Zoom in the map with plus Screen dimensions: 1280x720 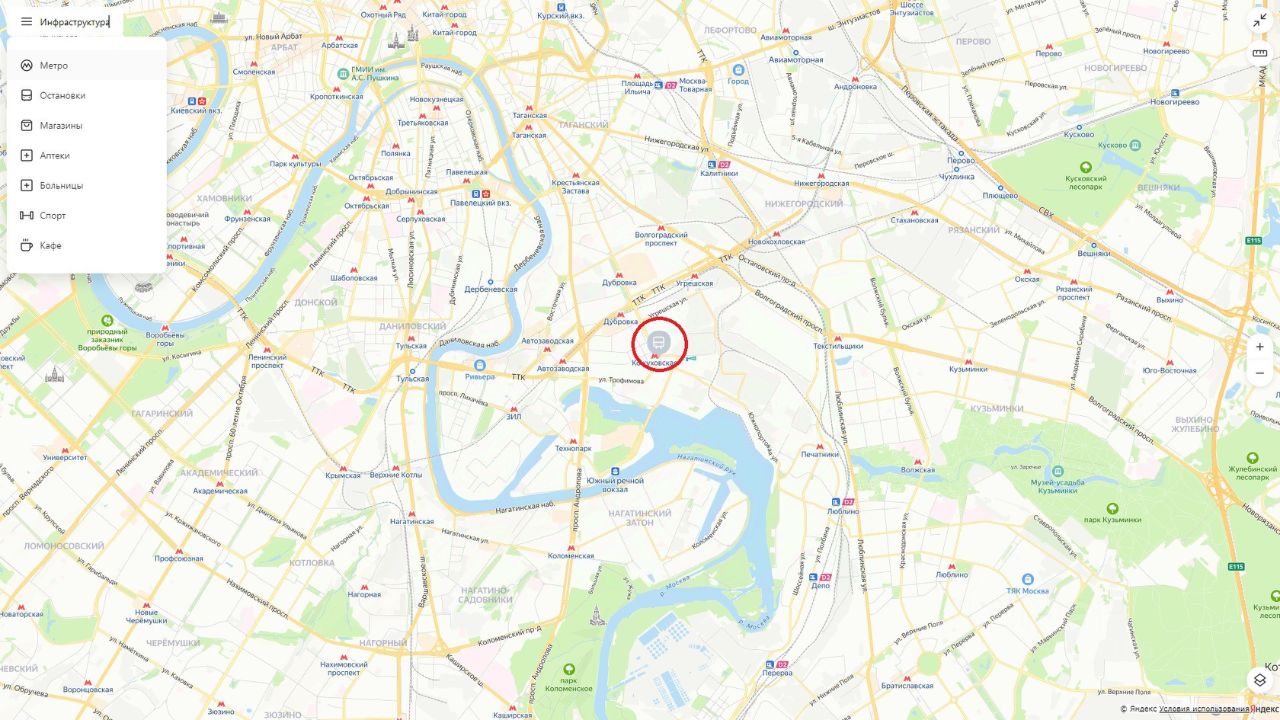pyautogui.click(x=1260, y=347)
